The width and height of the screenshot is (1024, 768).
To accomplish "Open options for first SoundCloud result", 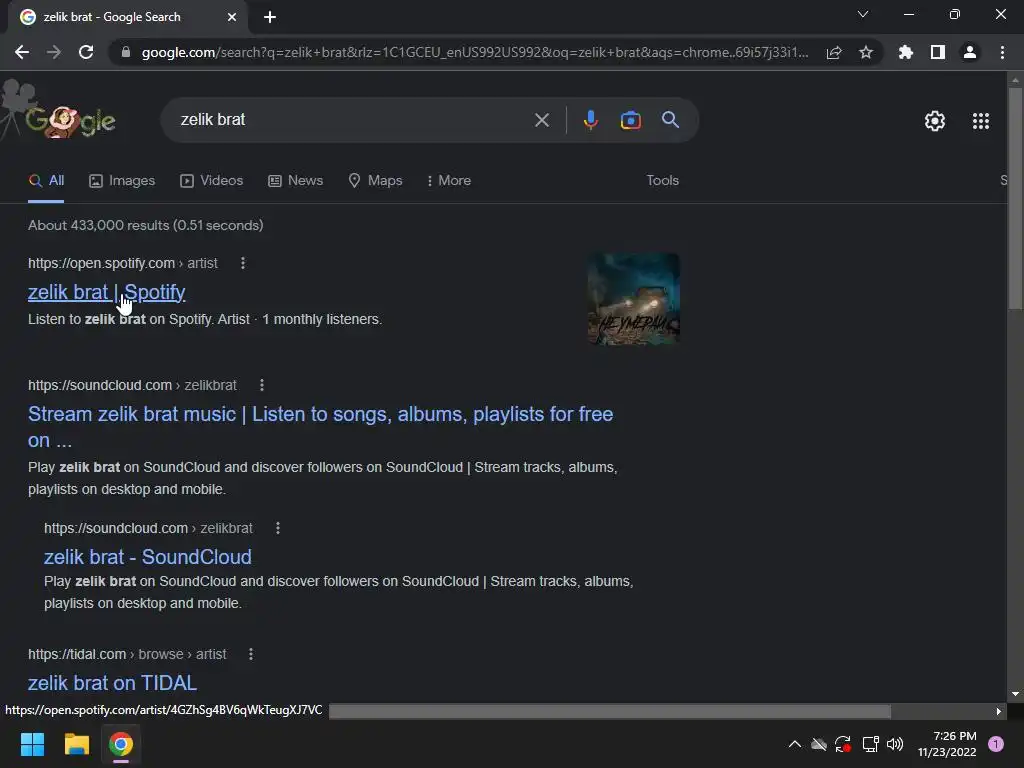I will [262, 385].
